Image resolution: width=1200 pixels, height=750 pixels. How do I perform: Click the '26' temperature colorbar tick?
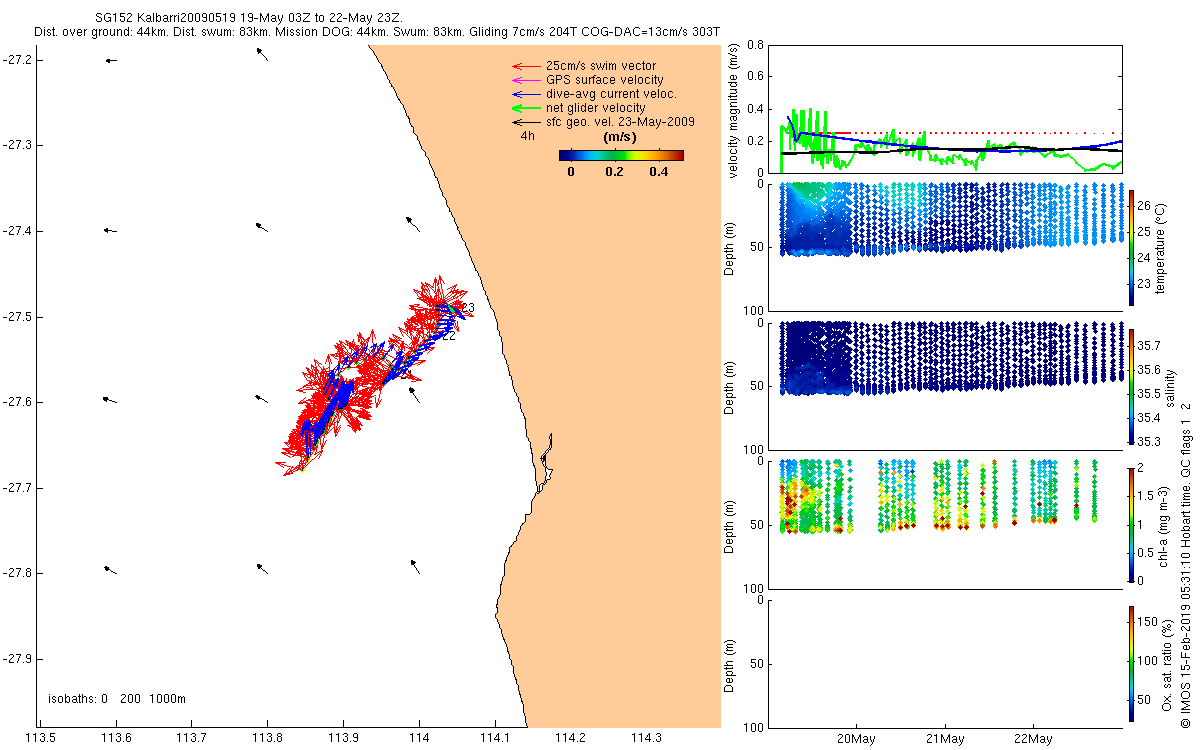(x=1144, y=209)
